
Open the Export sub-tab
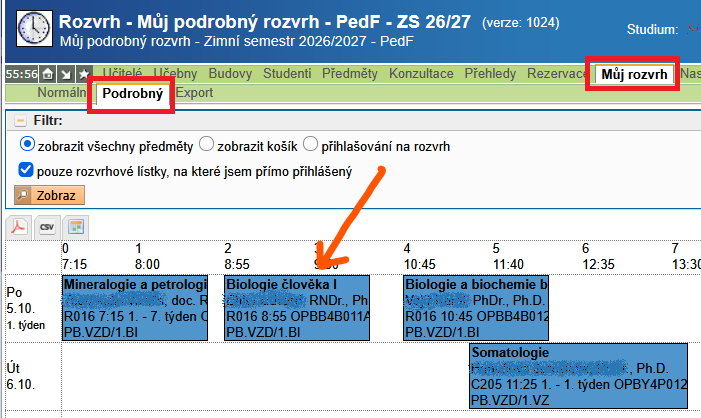click(x=194, y=93)
